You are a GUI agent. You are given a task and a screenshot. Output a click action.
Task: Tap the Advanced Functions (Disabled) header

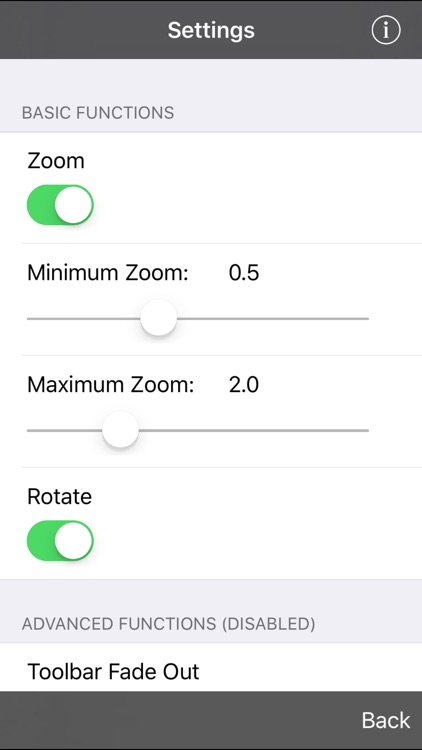tap(168, 624)
